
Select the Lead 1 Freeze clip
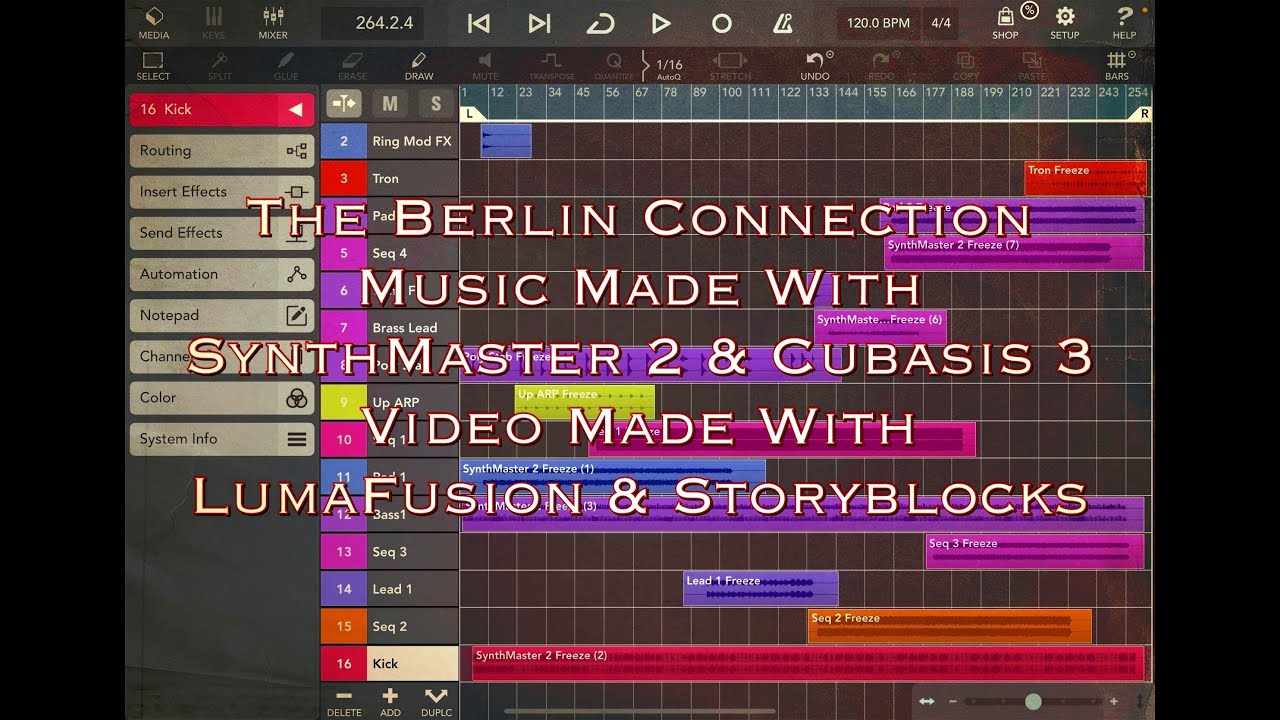[761, 589]
